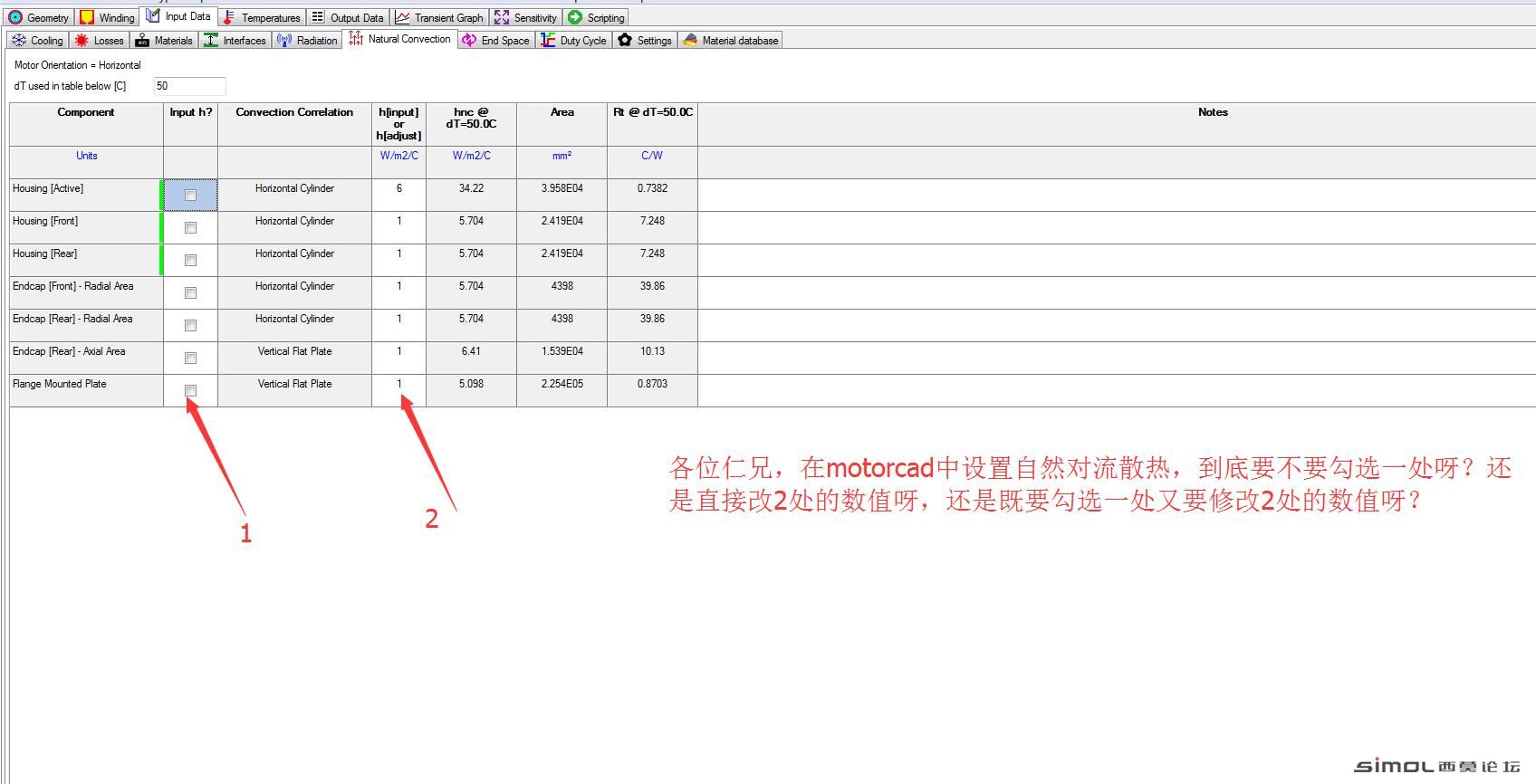Switch to the Radiation sub-tab
This screenshot has height=784, width=1536.
pyautogui.click(x=307, y=41)
